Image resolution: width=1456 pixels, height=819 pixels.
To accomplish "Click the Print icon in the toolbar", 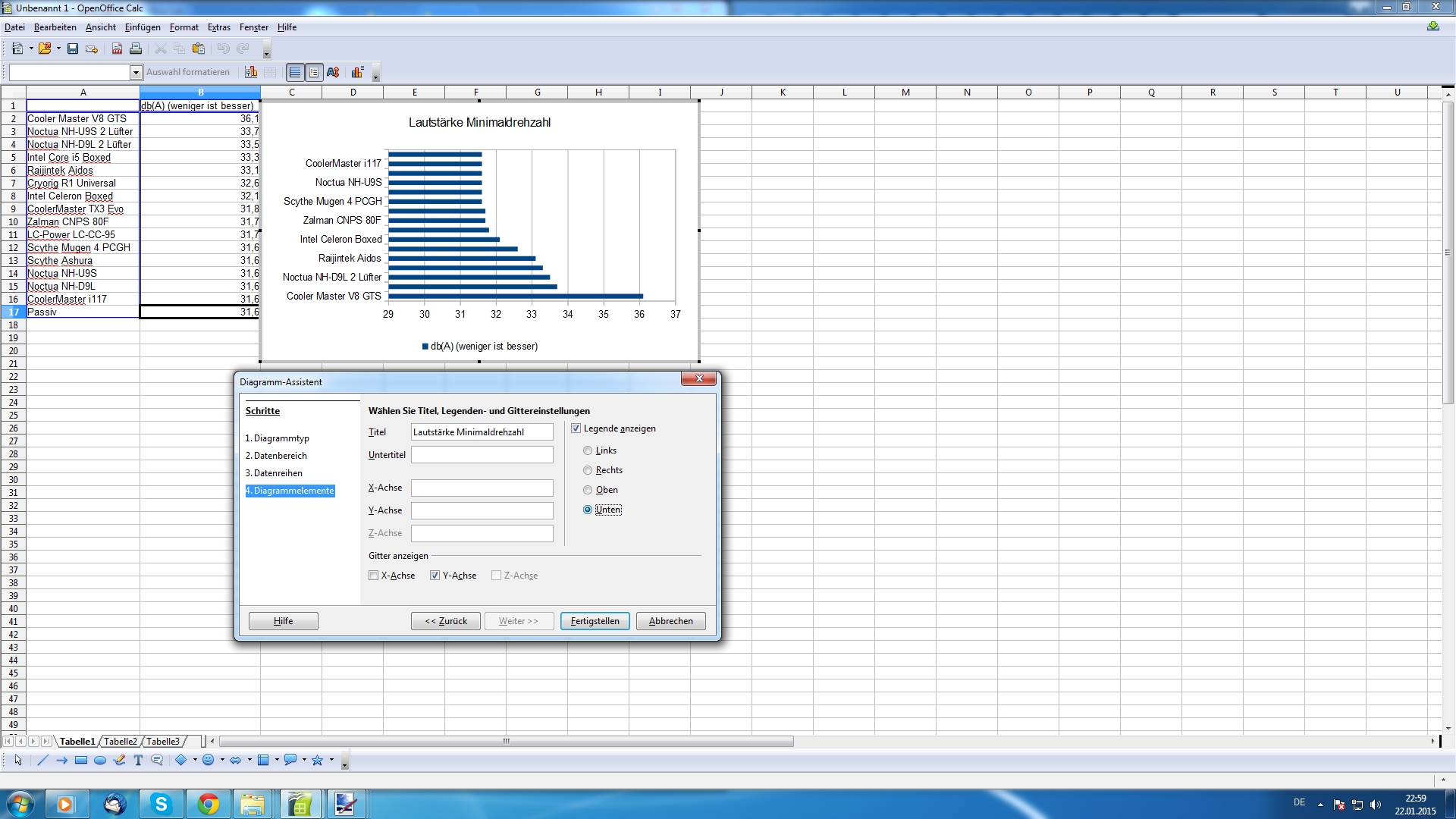I will (x=136, y=49).
